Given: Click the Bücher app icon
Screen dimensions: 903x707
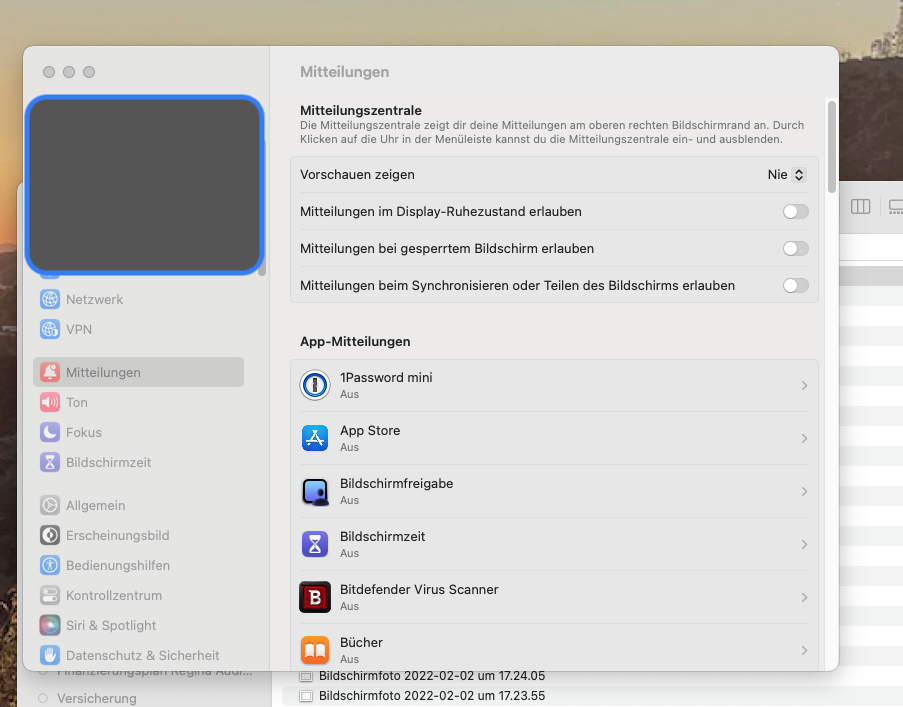Looking at the screenshot, I should [315, 650].
